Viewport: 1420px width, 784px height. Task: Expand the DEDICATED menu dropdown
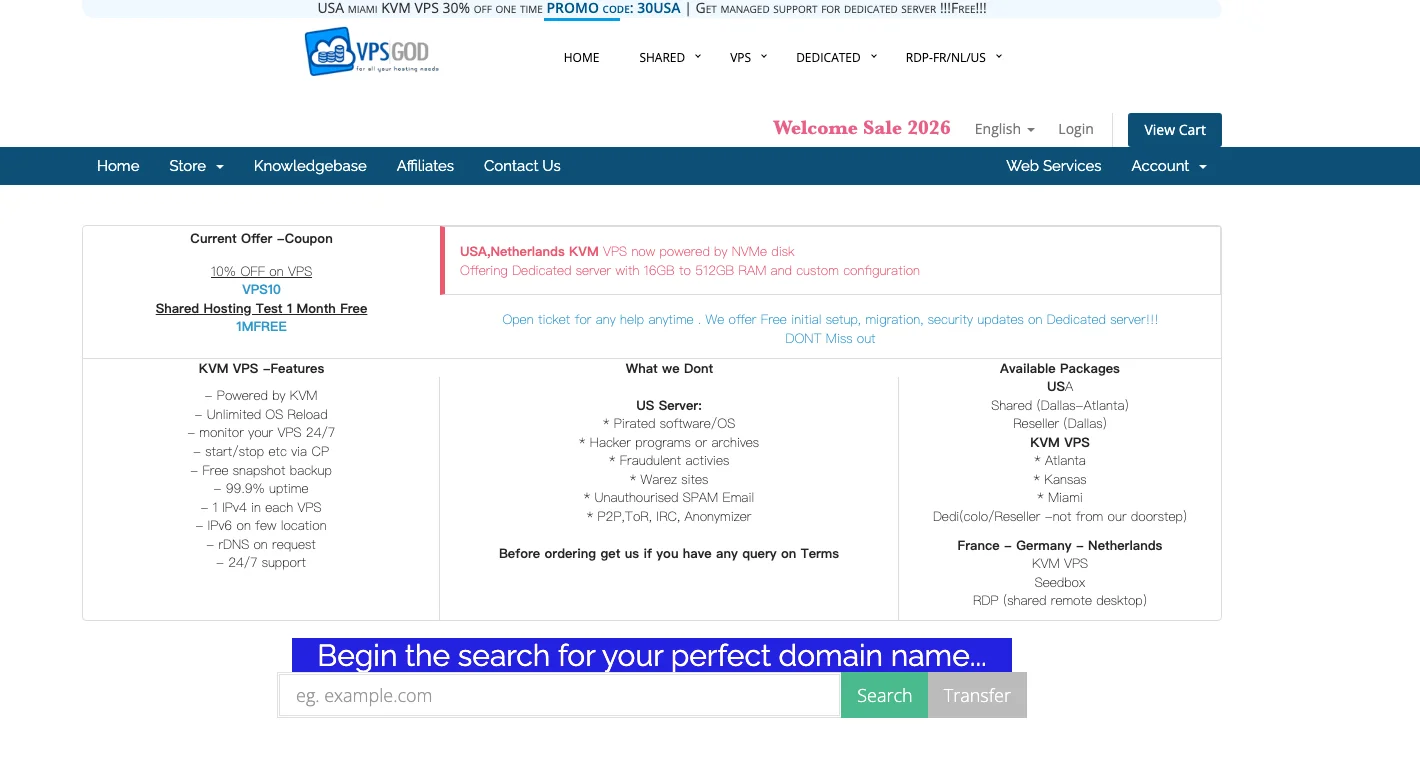point(836,58)
